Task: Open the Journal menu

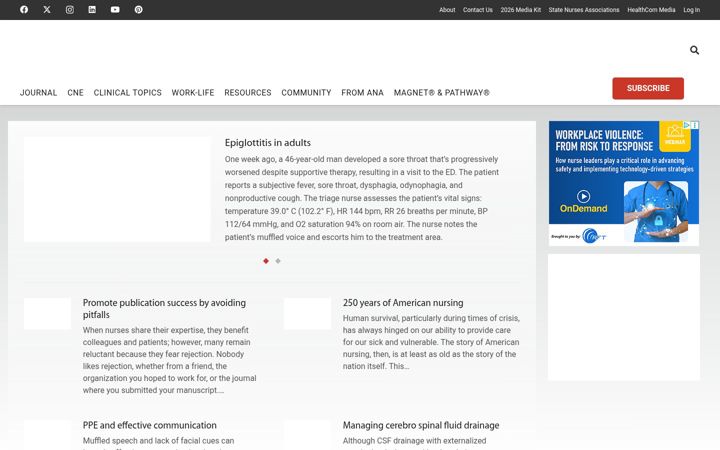Action: [x=39, y=93]
